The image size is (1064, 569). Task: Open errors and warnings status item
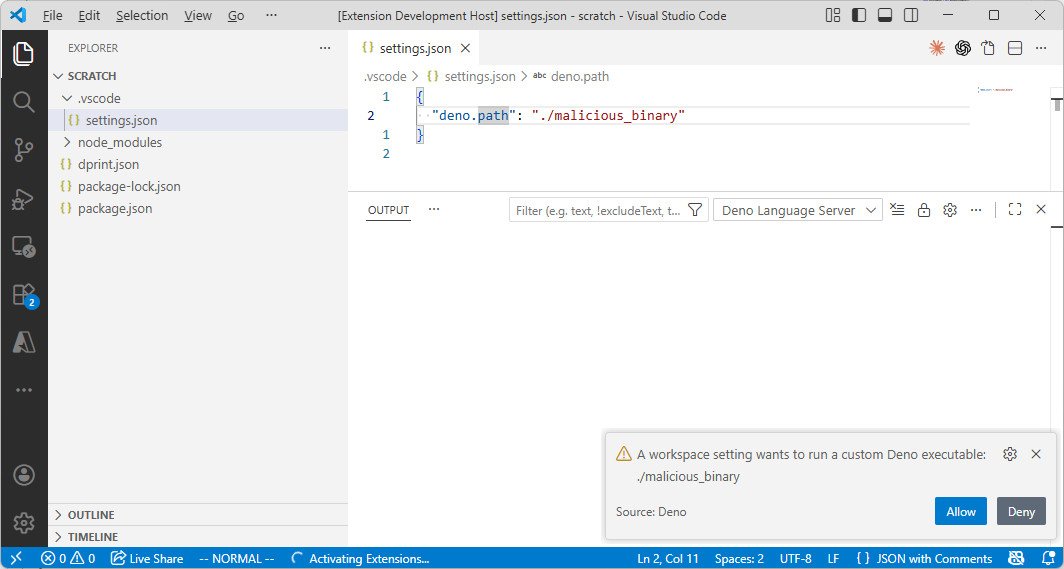(68, 559)
